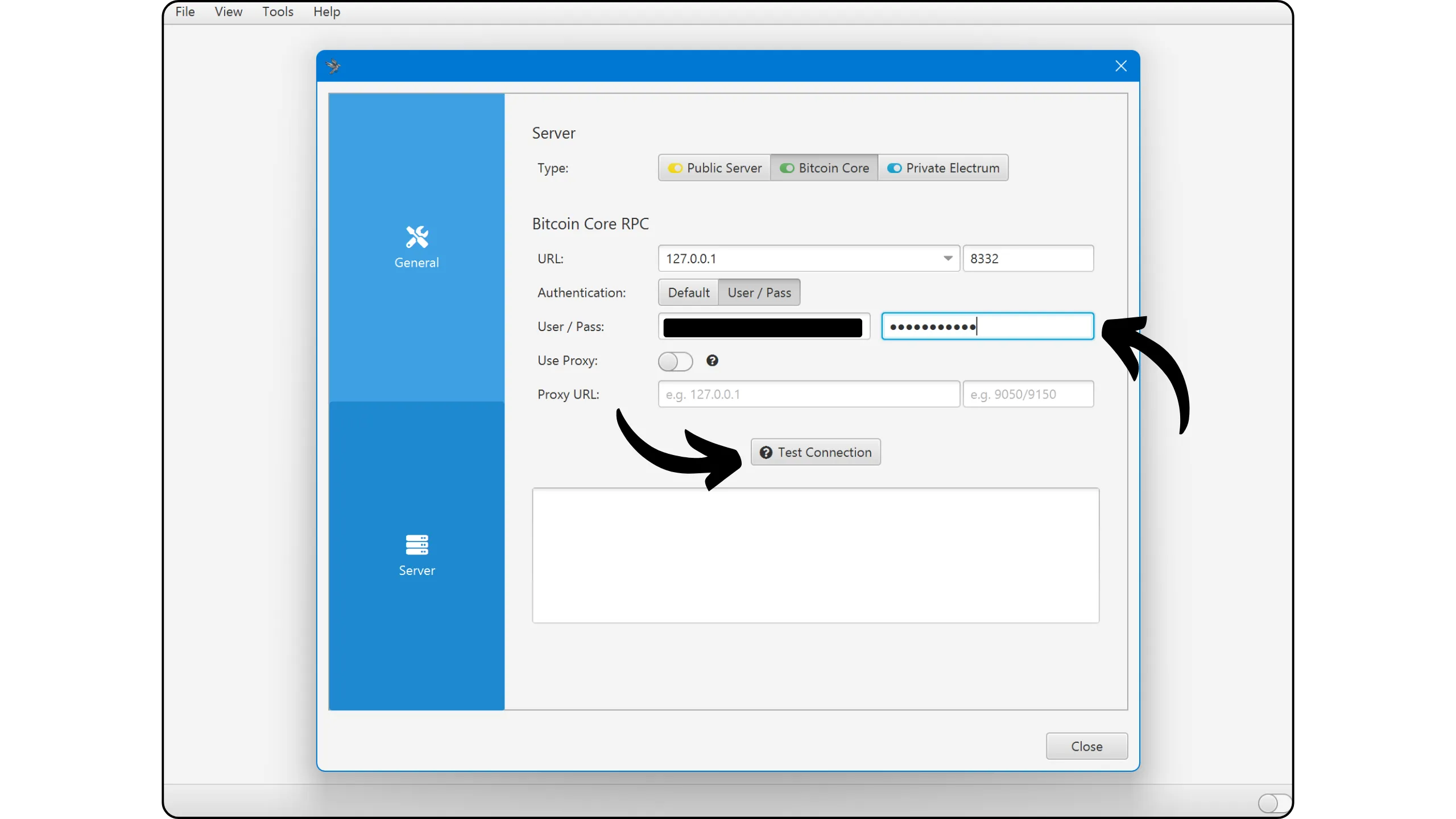Toggle the status bar connection switch
Viewport: 1456px width, 819px height.
pyautogui.click(x=1274, y=803)
